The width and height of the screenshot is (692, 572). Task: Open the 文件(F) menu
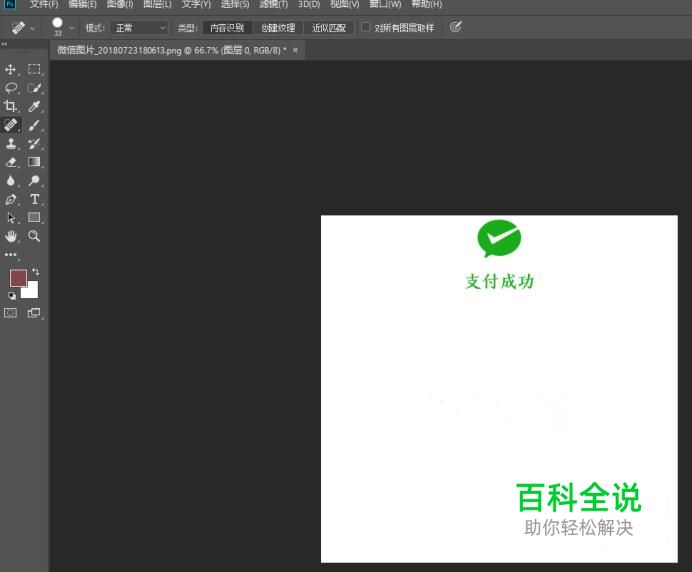(x=44, y=4)
